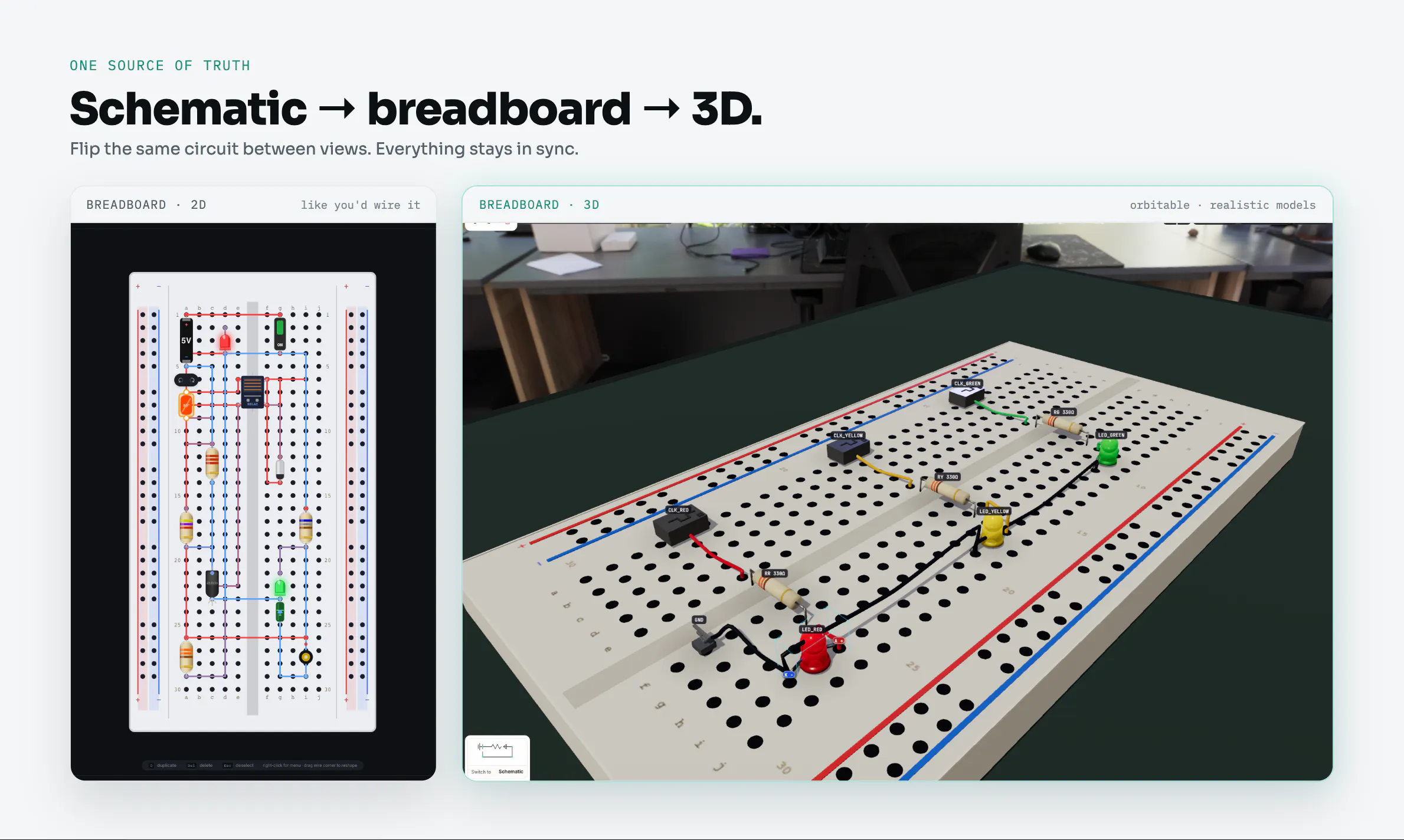Select the red LED on the 2D breadboard

[225, 341]
